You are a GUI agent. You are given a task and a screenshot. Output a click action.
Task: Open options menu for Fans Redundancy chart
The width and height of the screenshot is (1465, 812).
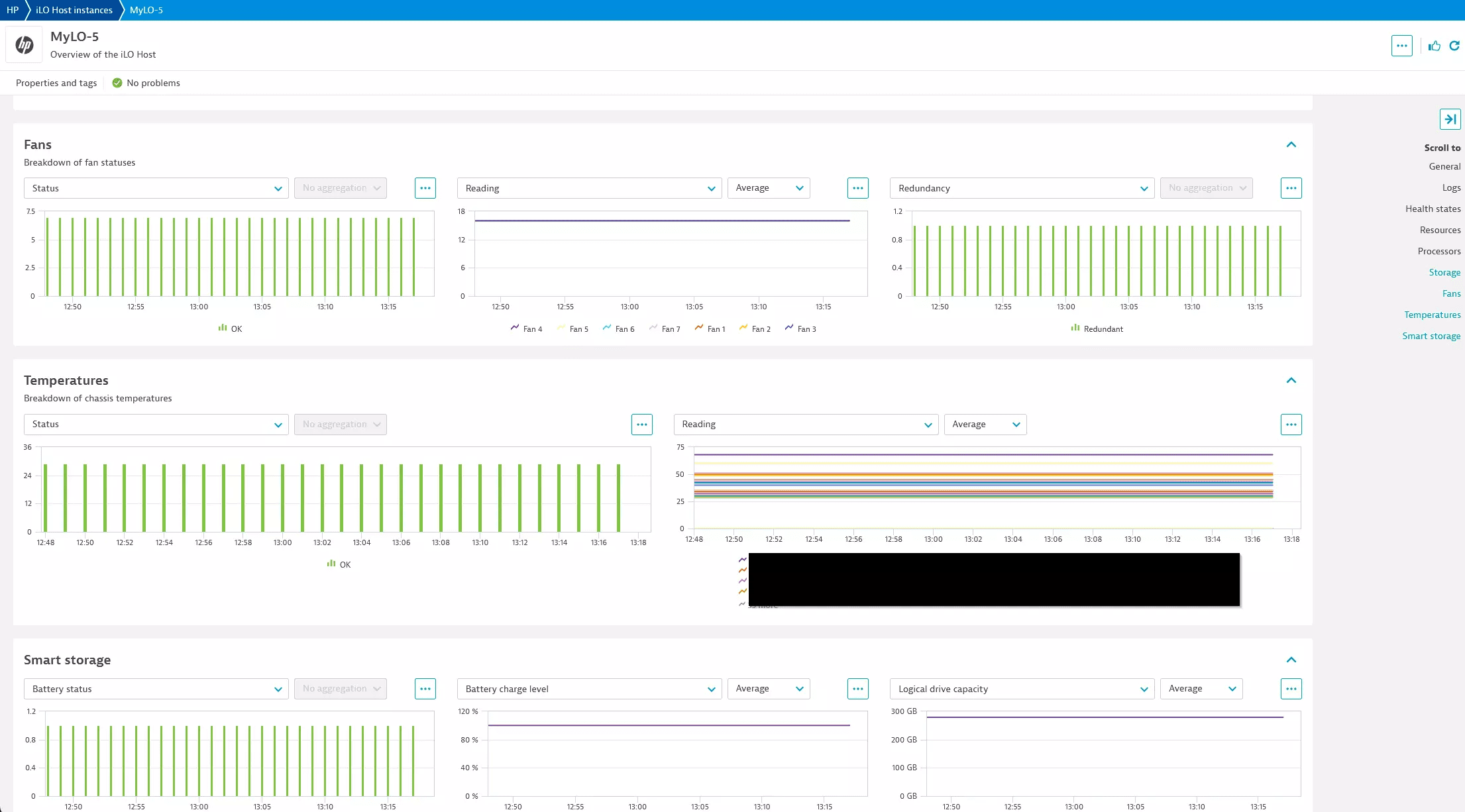pos(1291,188)
